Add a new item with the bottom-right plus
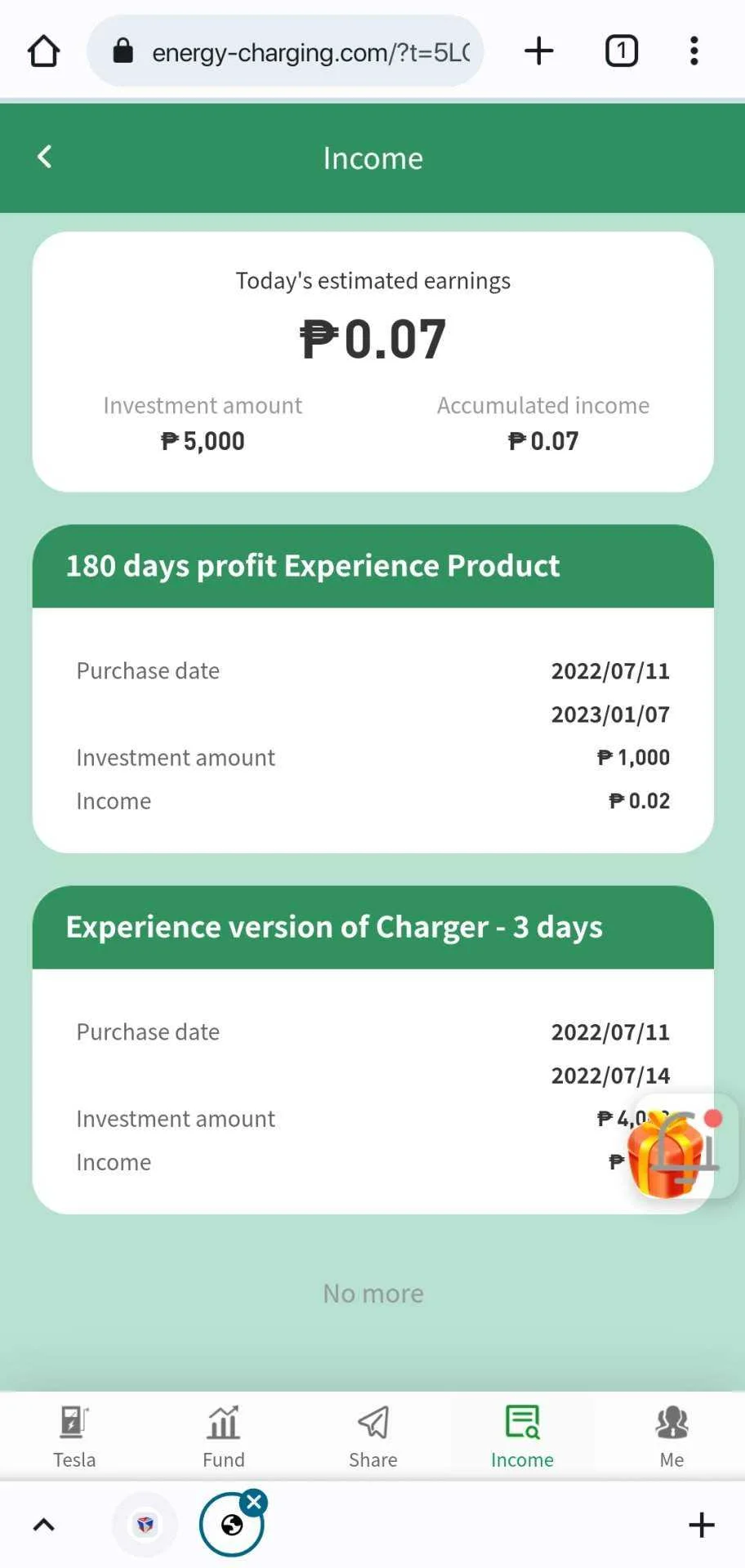This screenshot has height=1568, width=745. [701, 1525]
